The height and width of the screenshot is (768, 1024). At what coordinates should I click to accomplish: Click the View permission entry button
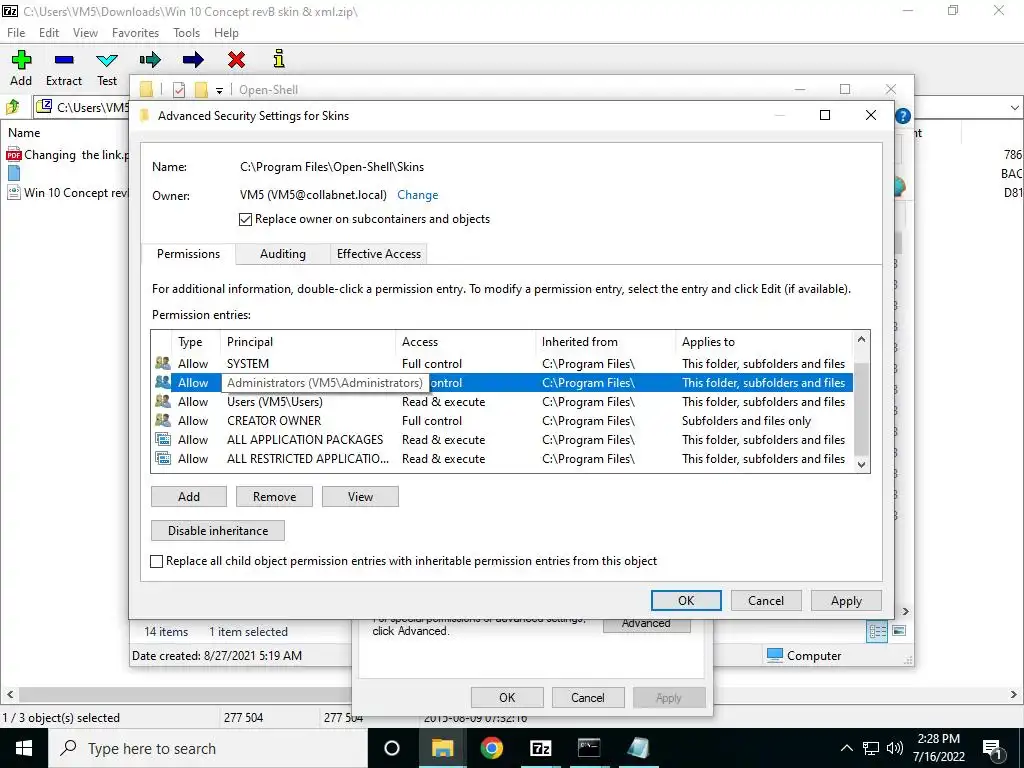coord(360,496)
